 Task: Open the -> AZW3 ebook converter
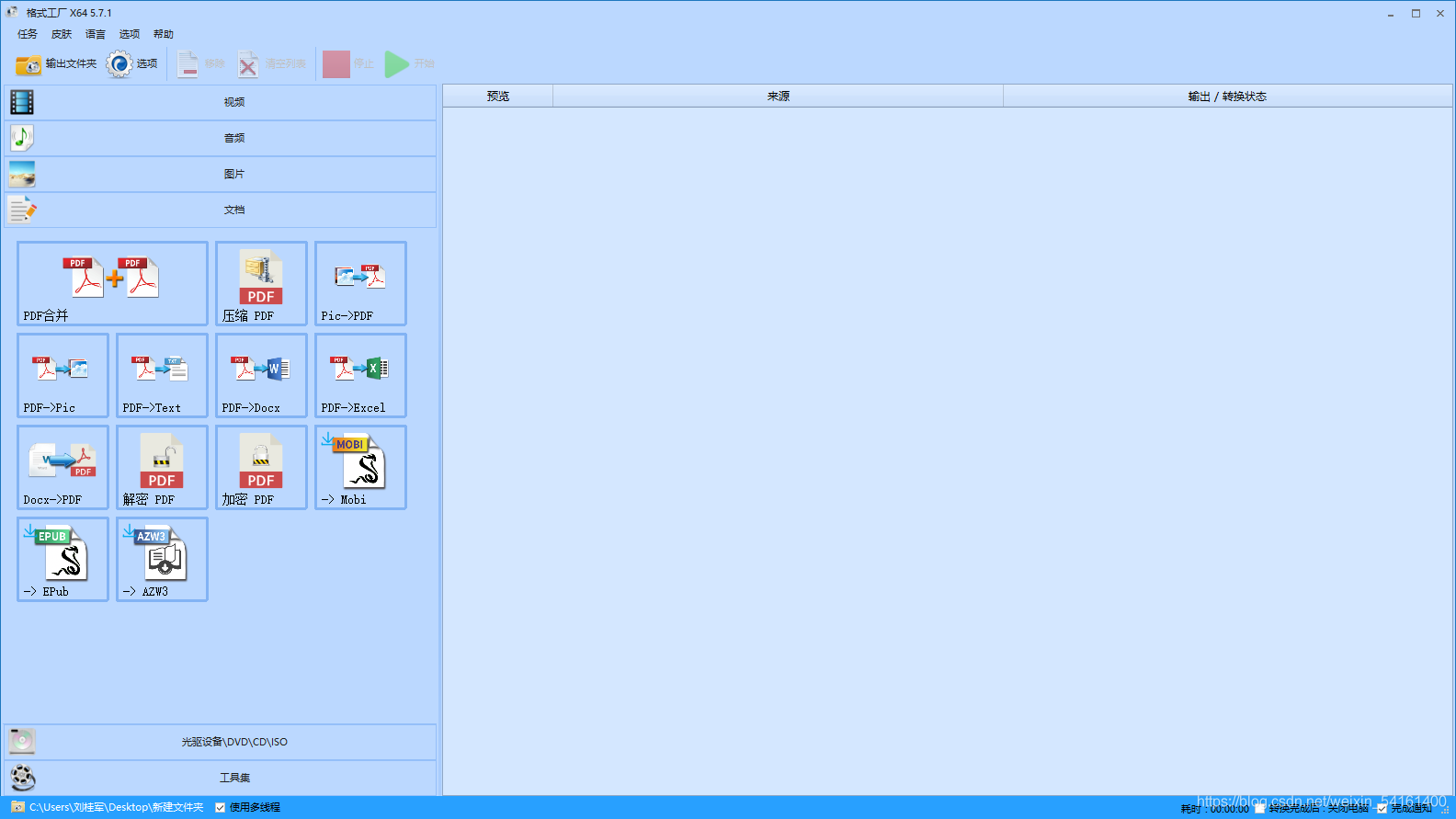162,559
